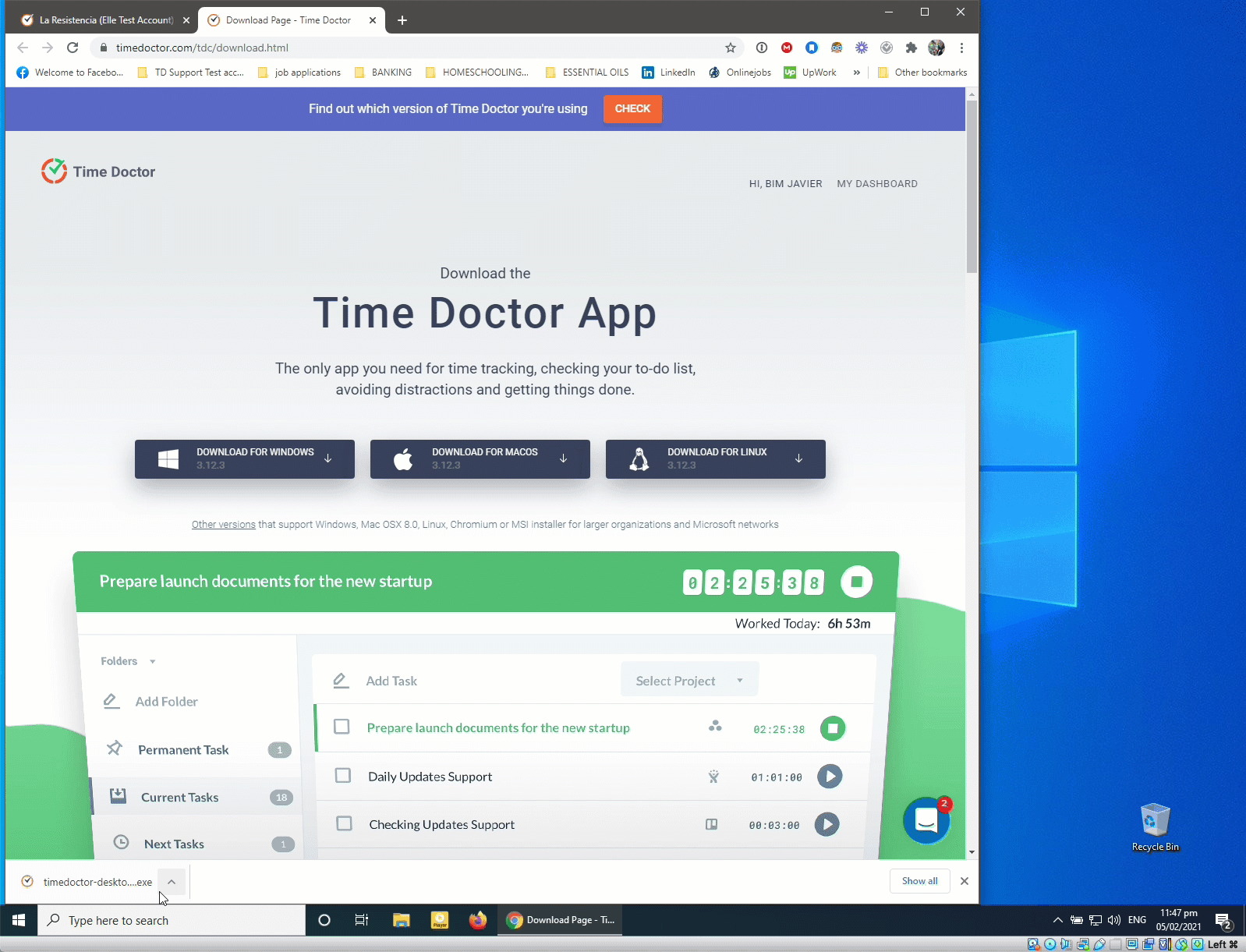Click the Permanent Task pin icon
This screenshot has width=1246, height=952.
[115, 749]
